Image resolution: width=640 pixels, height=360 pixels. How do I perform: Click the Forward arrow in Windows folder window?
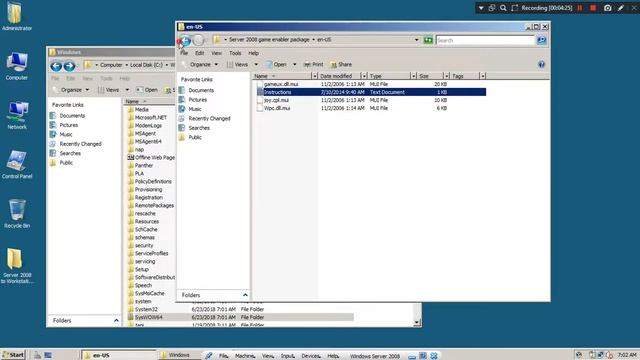point(69,66)
